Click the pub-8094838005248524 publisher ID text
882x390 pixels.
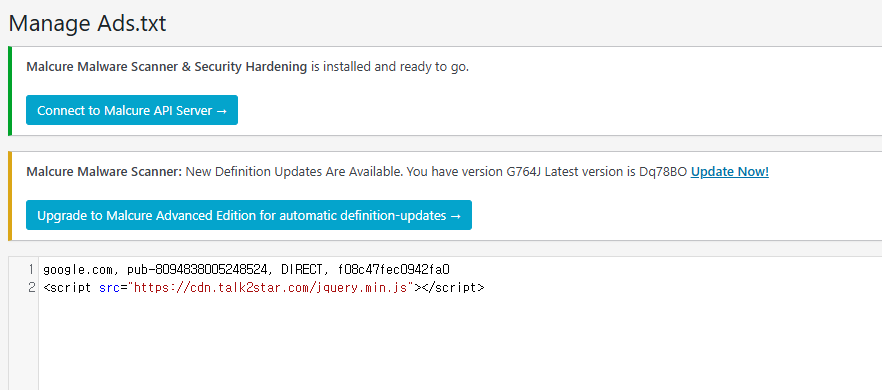point(196,270)
